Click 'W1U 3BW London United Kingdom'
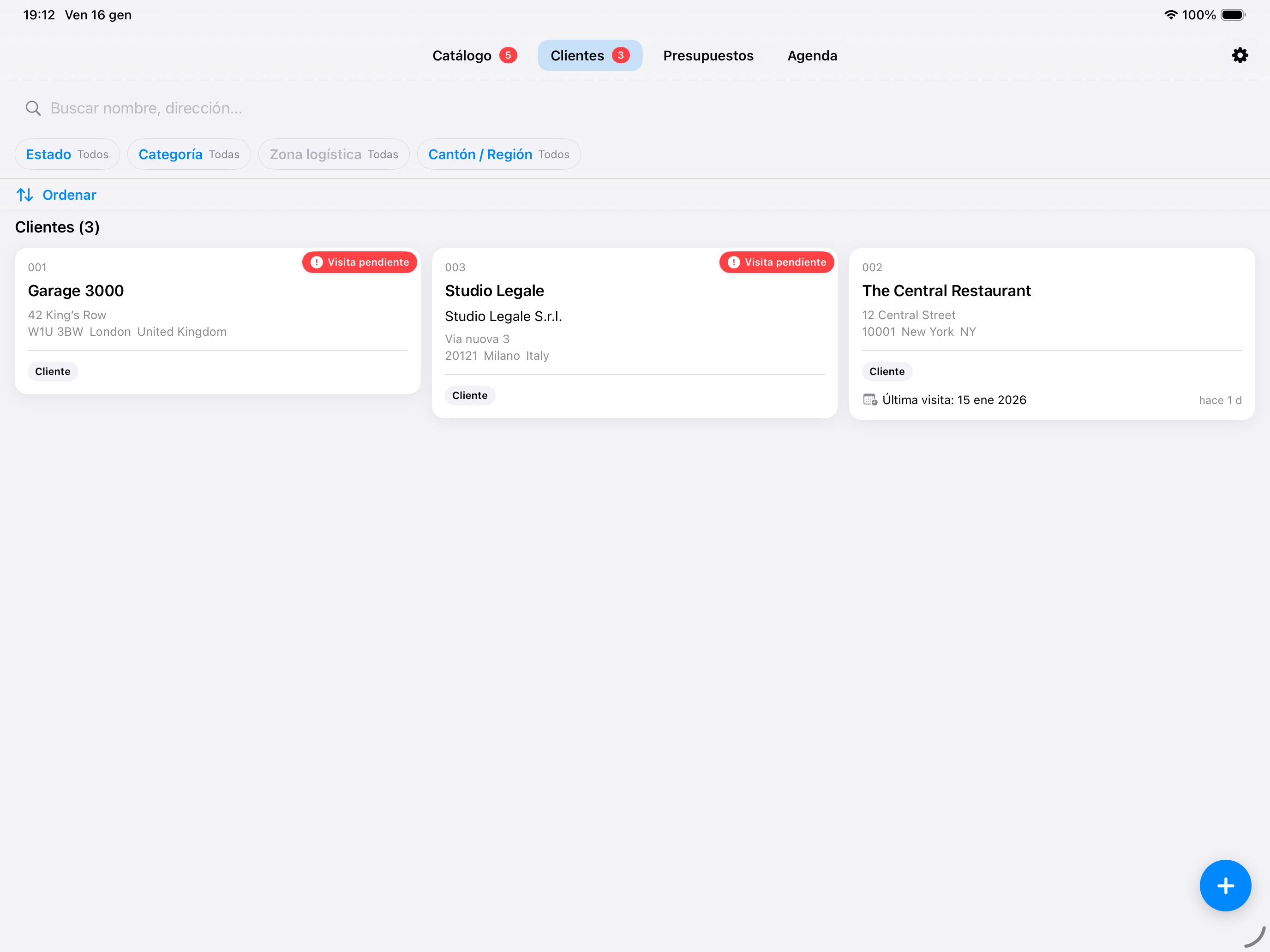Screen dimensions: 1270x952 click(127, 332)
